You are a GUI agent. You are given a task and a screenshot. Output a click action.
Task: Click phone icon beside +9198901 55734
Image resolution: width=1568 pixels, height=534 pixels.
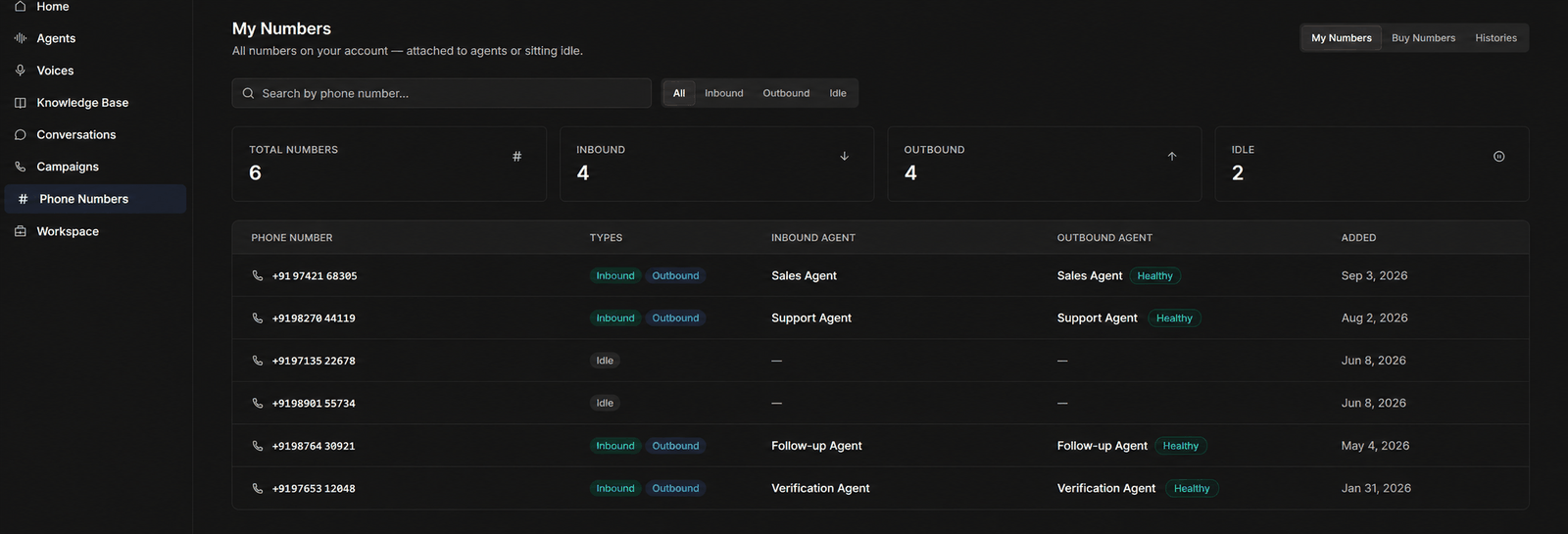(258, 403)
